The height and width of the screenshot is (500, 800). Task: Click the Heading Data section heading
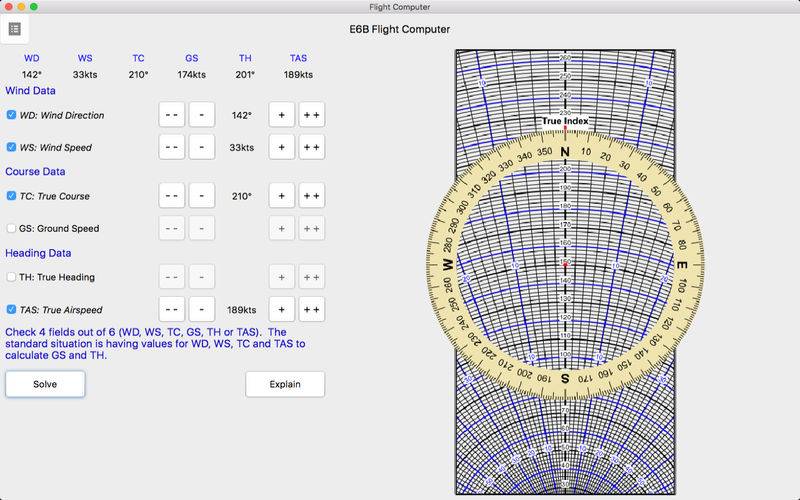38,253
